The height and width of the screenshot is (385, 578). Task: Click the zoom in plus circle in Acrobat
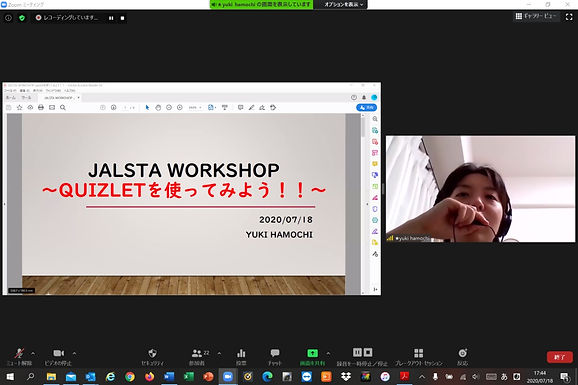(180, 107)
